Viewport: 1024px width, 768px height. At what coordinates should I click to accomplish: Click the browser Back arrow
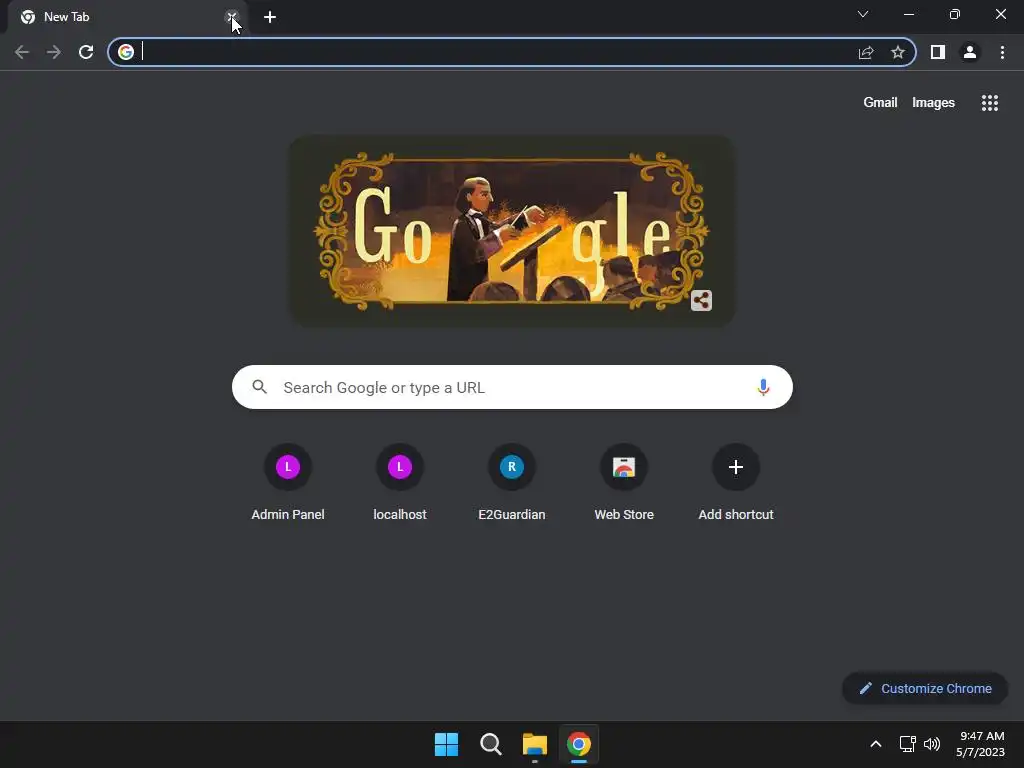click(x=22, y=52)
